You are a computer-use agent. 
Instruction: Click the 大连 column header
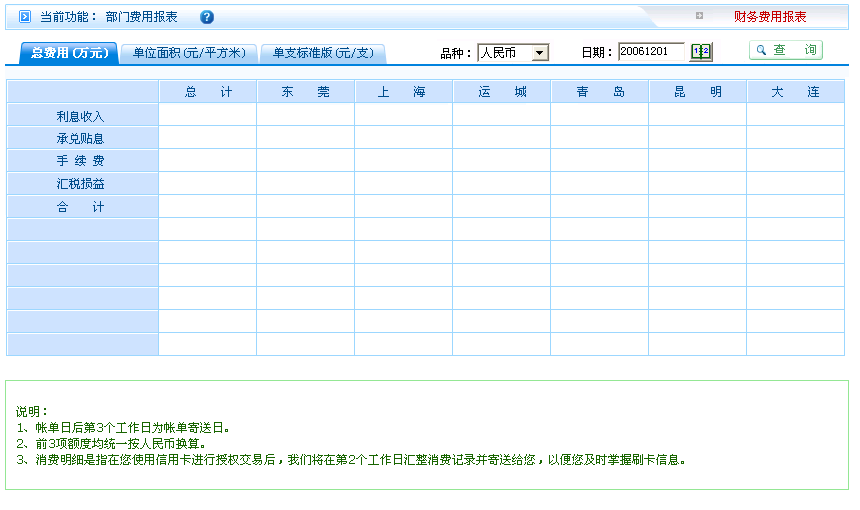tap(795, 92)
